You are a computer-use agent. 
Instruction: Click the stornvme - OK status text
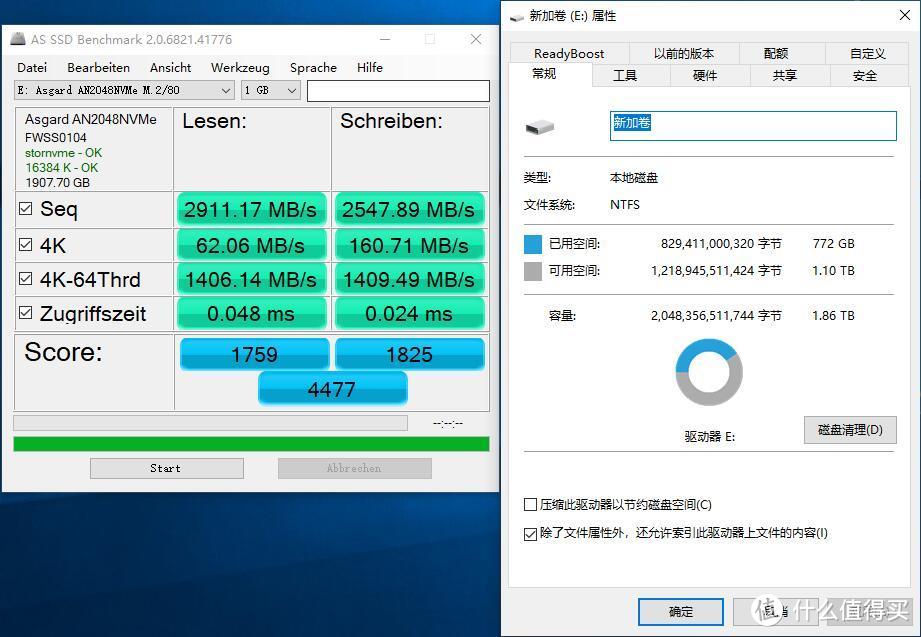coord(63,153)
